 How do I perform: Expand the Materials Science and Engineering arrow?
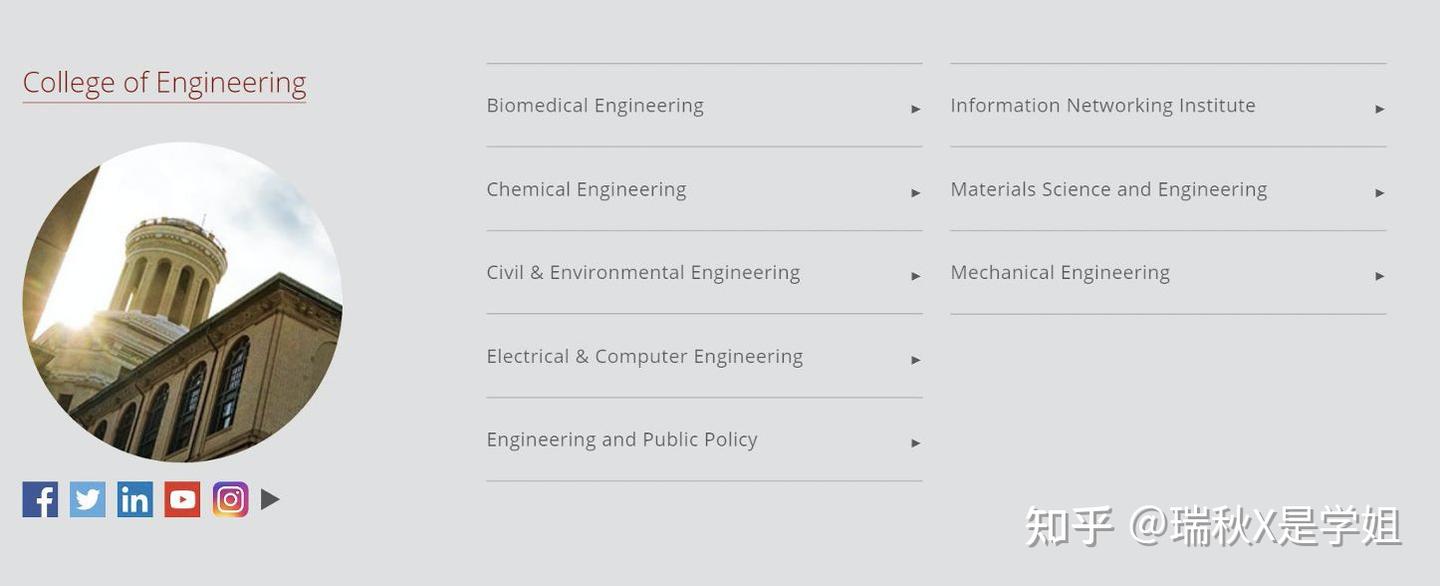click(x=1379, y=193)
